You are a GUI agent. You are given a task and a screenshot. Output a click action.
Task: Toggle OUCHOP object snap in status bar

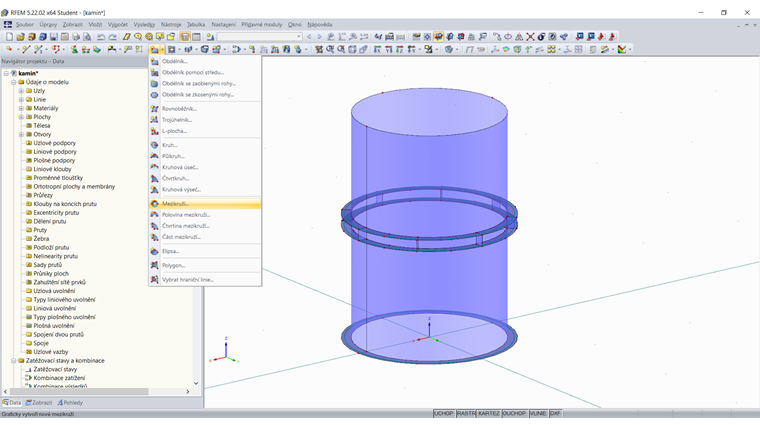[x=514, y=413]
